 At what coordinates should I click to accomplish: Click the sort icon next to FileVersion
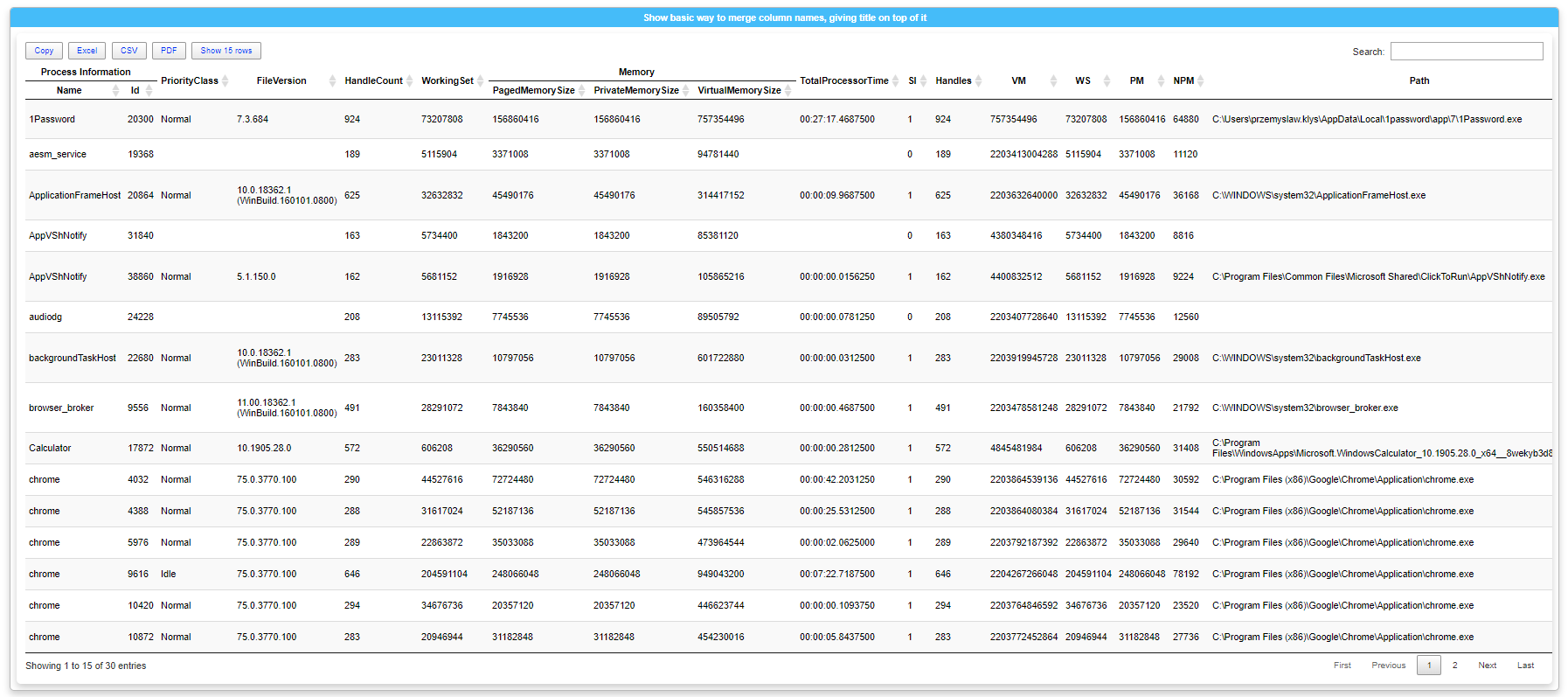coord(332,81)
